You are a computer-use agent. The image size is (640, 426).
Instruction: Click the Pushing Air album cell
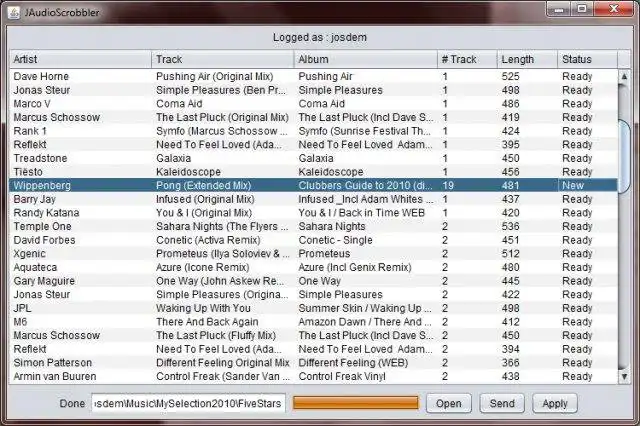[366, 76]
